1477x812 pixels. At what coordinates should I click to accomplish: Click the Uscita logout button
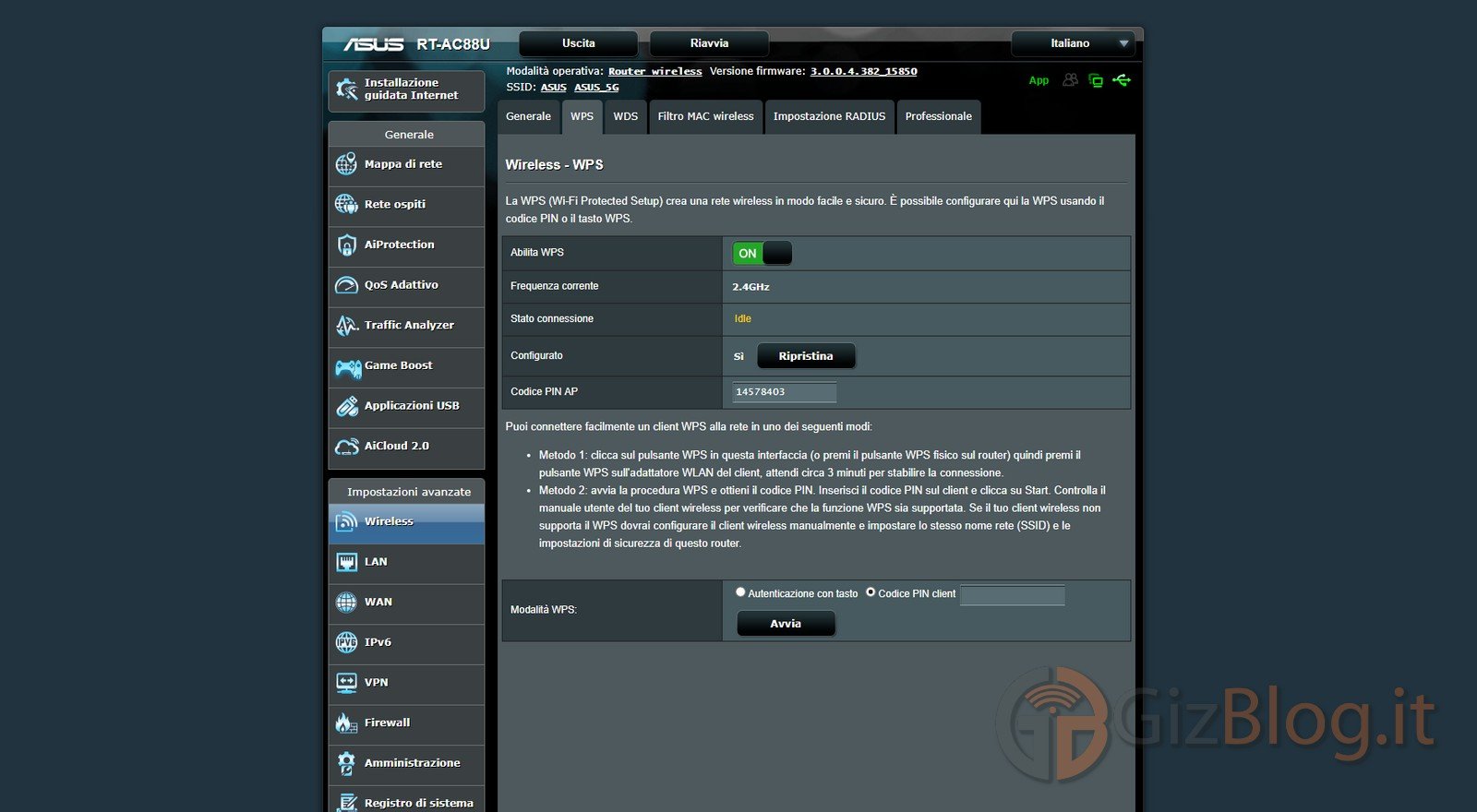tap(579, 43)
